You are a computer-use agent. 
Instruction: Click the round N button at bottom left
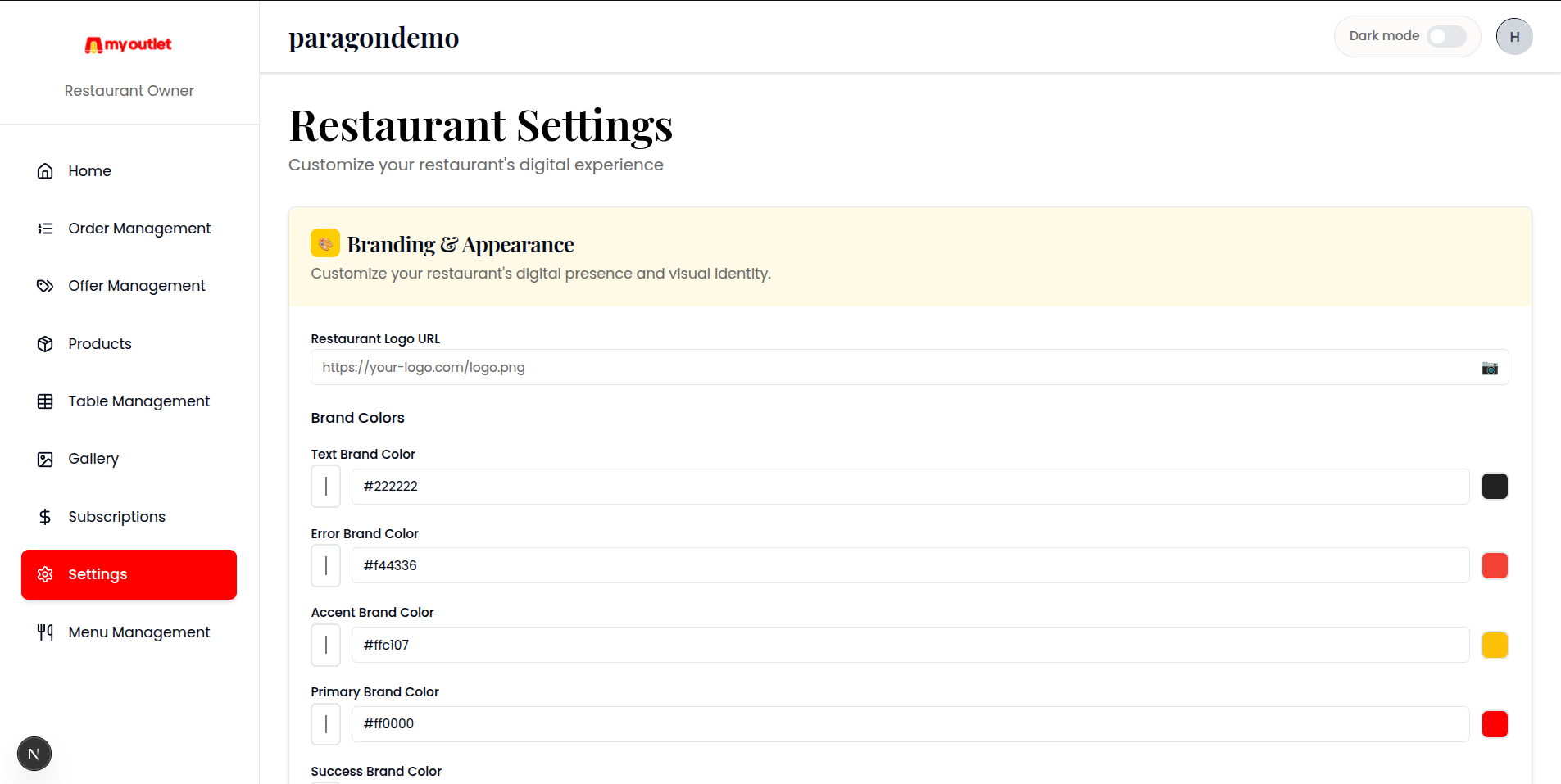click(34, 754)
